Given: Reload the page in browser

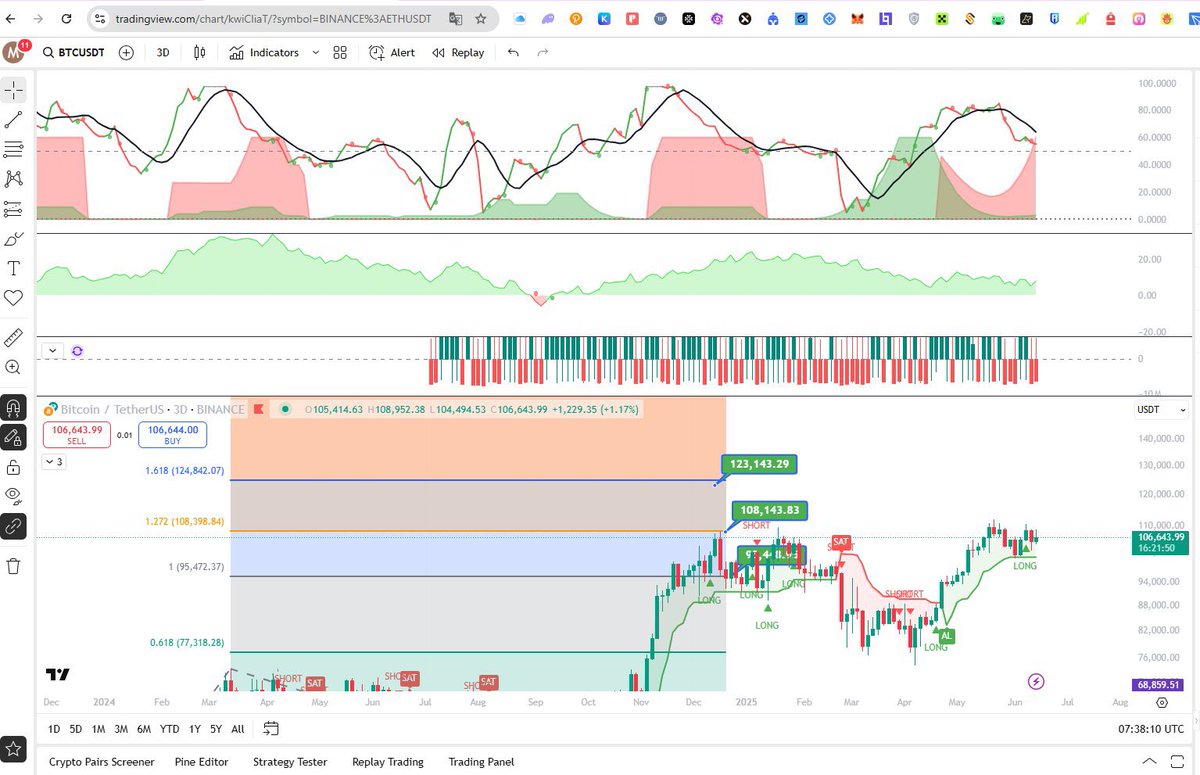Looking at the screenshot, I should [66, 19].
